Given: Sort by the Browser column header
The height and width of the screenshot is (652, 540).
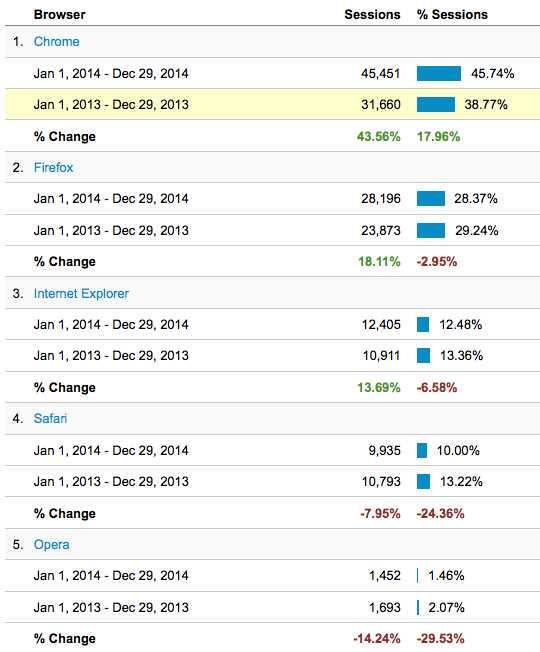Looking at the screenshot, I should click(59, 15).
